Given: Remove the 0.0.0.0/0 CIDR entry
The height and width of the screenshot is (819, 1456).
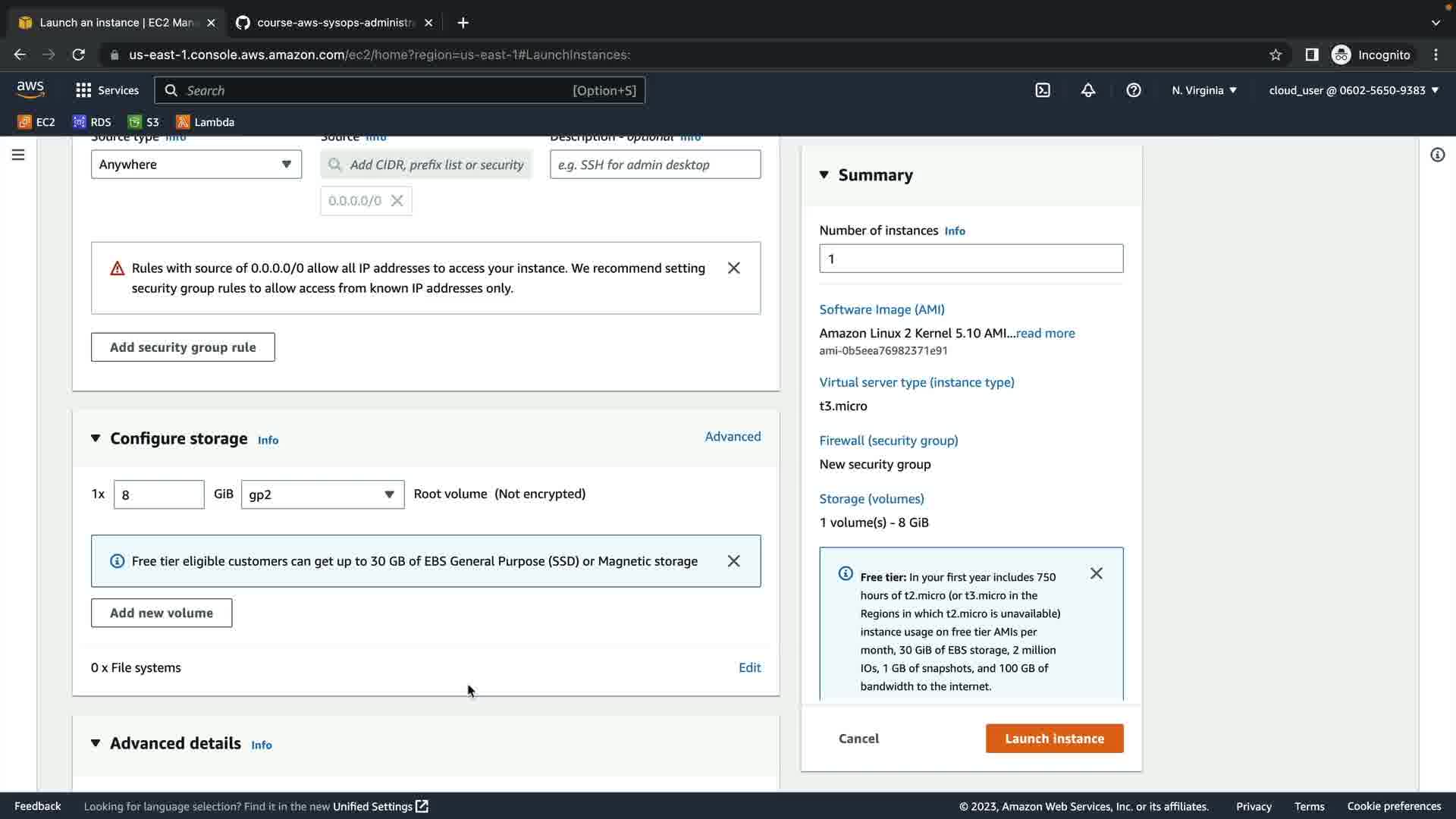Looking at the screenshot, I should (397, 201).
